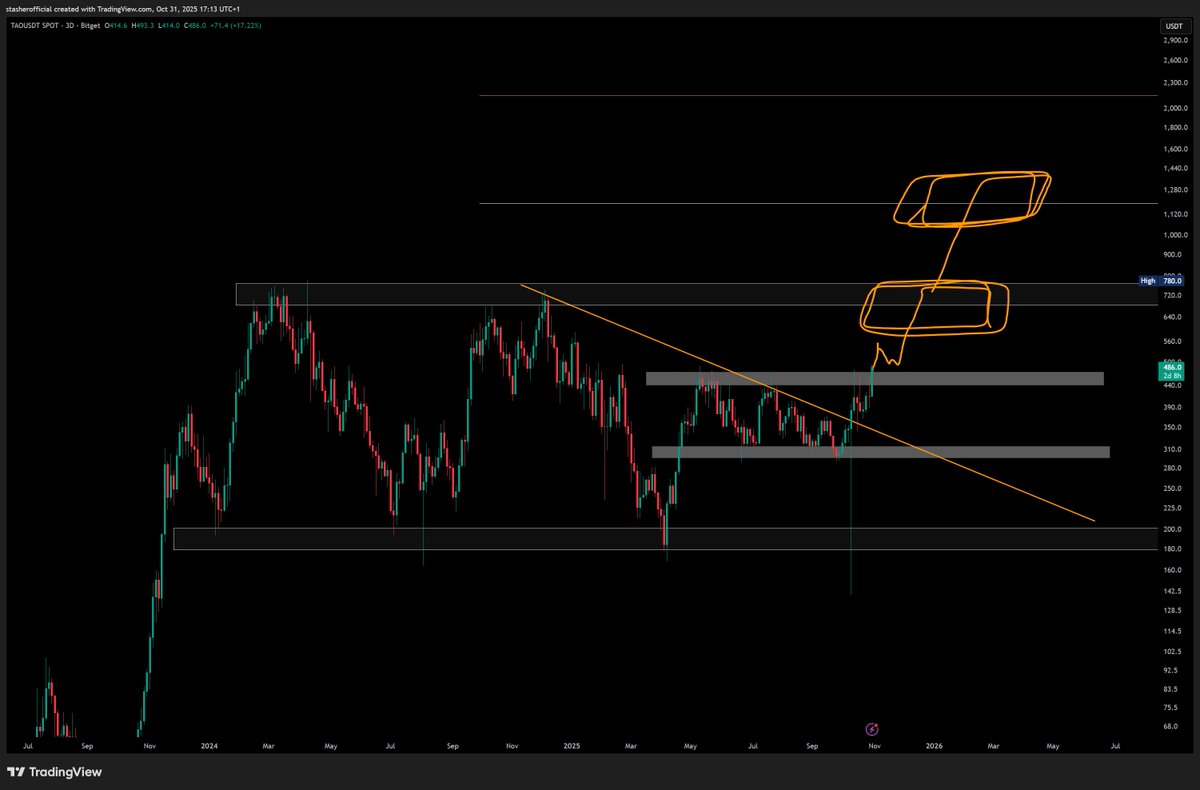This screenshot has width=1200, height=790.
Task: Select the open value O414.6
Action: pos(116,25)
